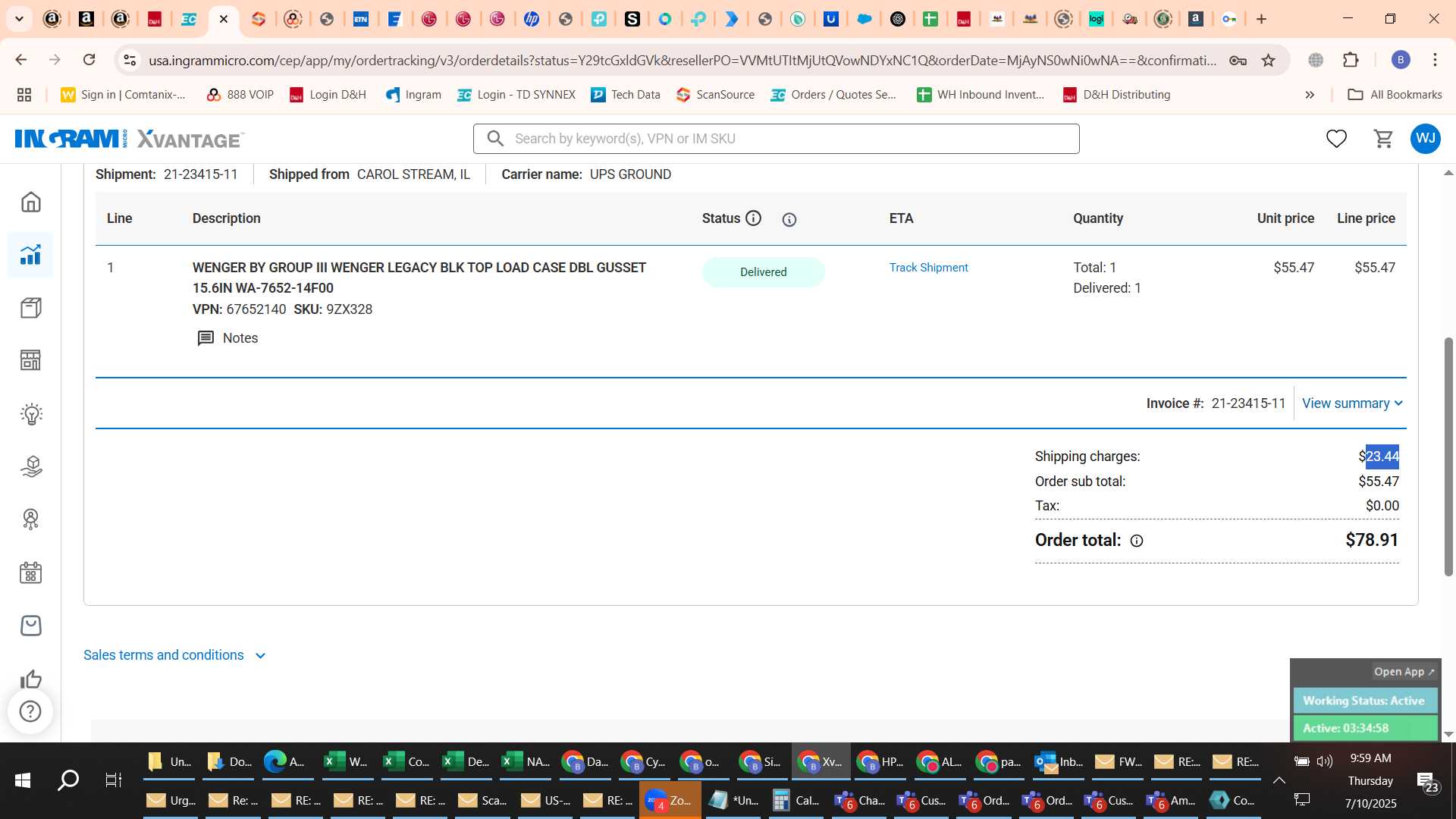Open the box products sidebar icon
Screen dimensions: 1456x819
tap(30, 308)
